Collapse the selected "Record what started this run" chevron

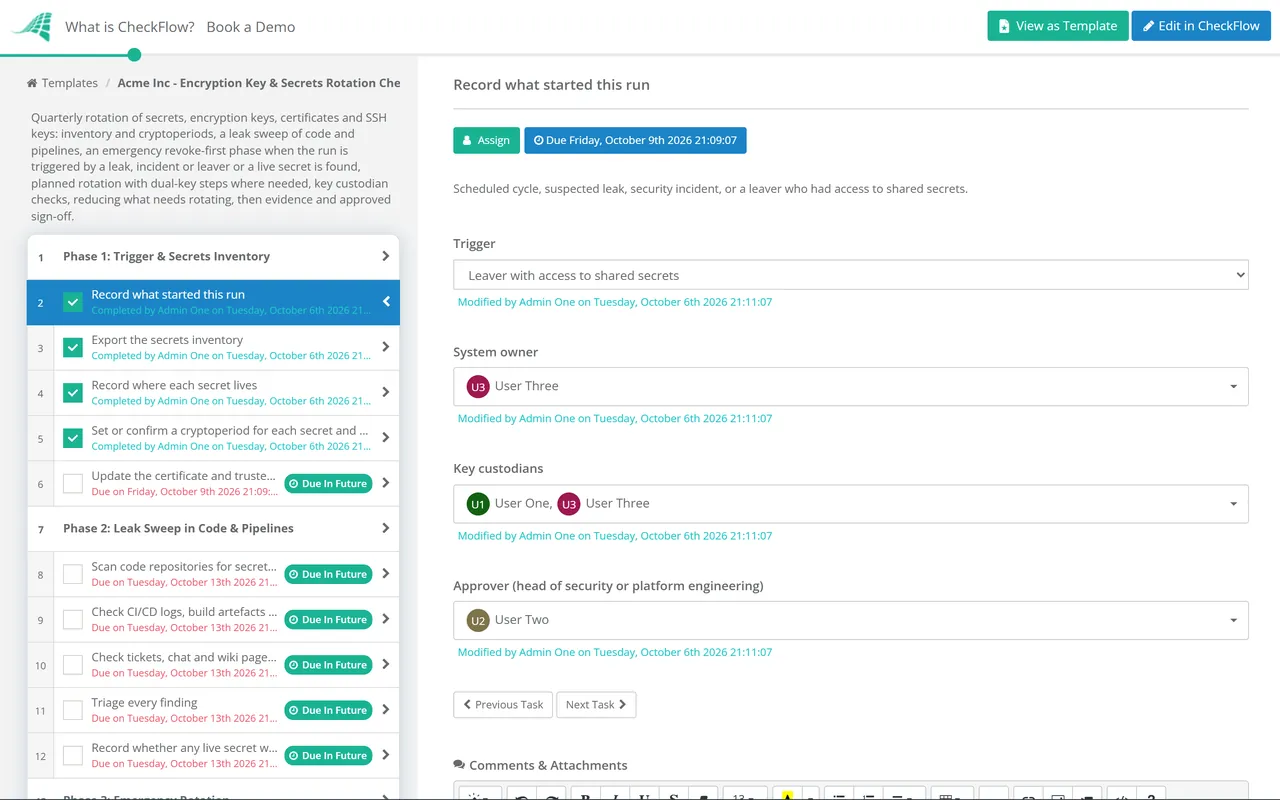(x=386, y=302)
